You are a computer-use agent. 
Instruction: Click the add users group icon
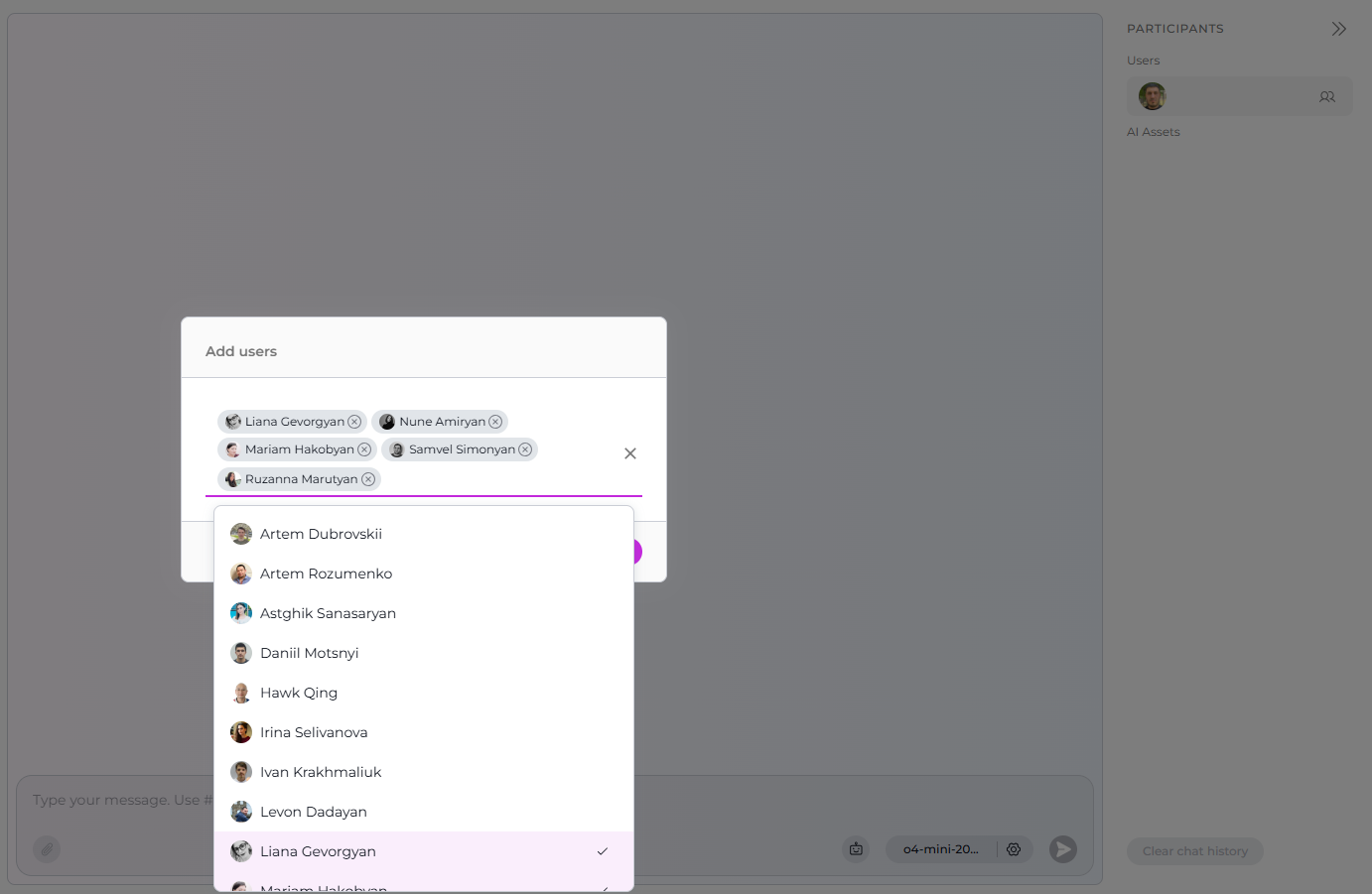coord(1326,97)
